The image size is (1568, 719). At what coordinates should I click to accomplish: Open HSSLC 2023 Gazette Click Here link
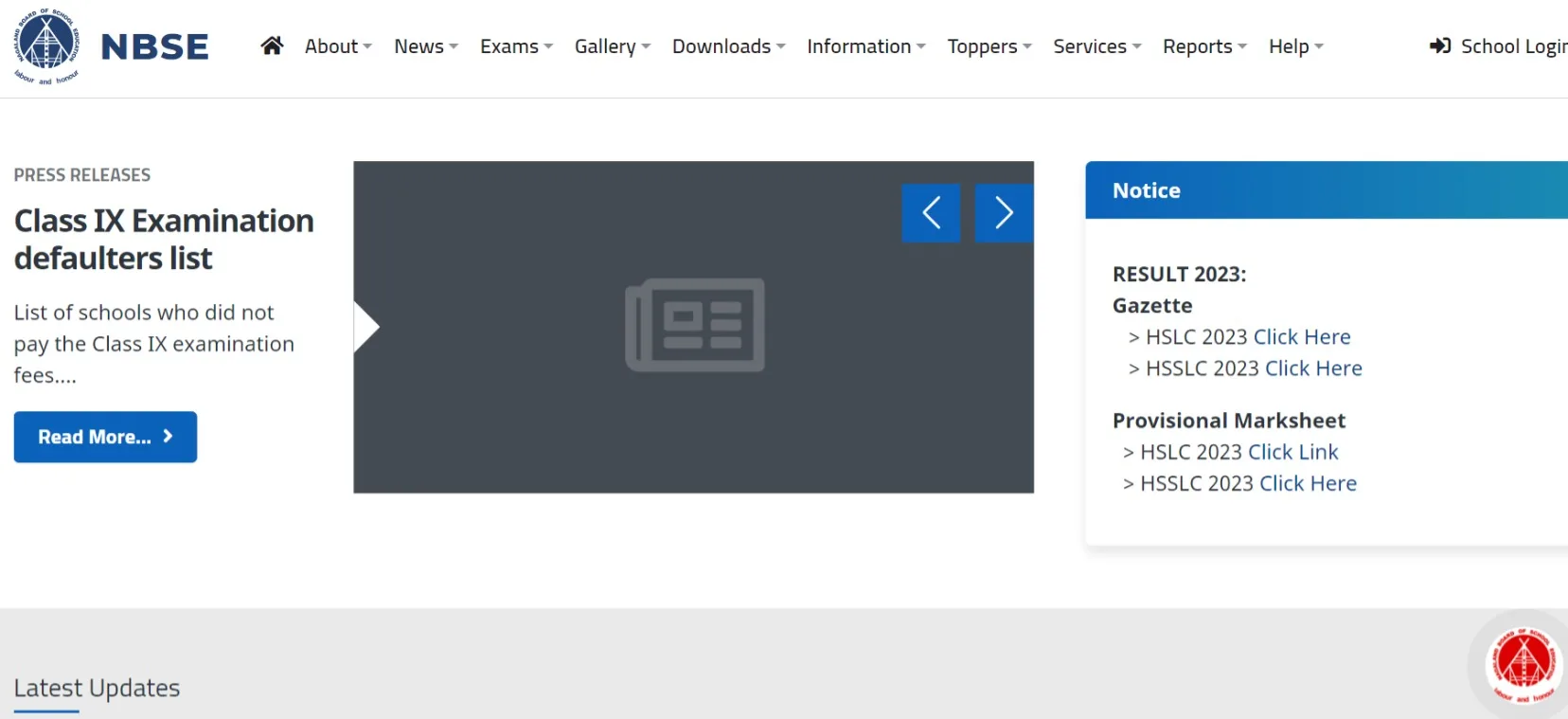click(1313, 368)
